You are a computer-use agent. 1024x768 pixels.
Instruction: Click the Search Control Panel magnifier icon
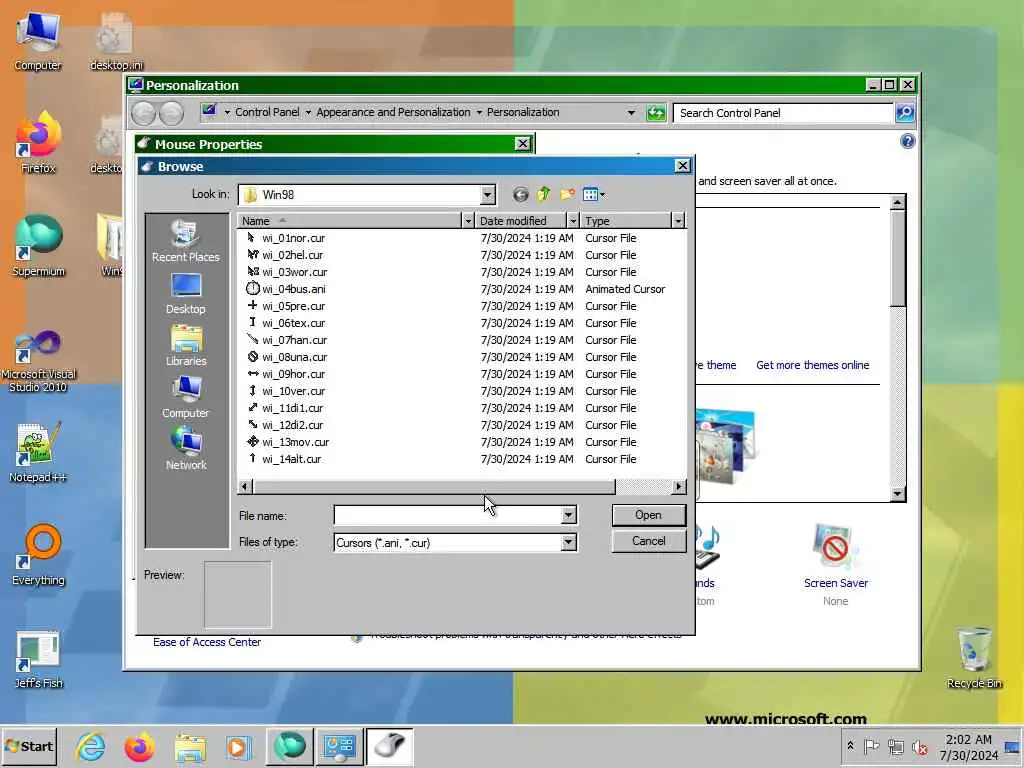pyautogui.click(x=904, y=113)
